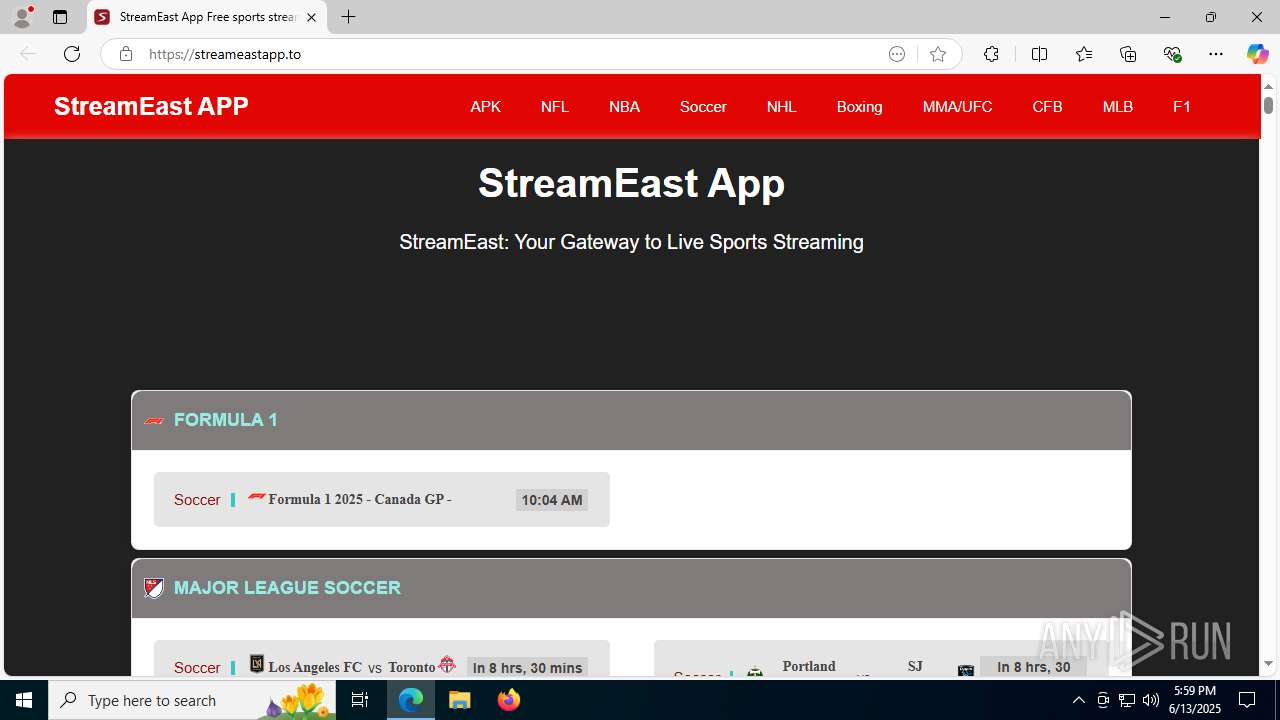Open Task View on the taskbar
Screen dimensions: 1280x720
coord(361,700)
